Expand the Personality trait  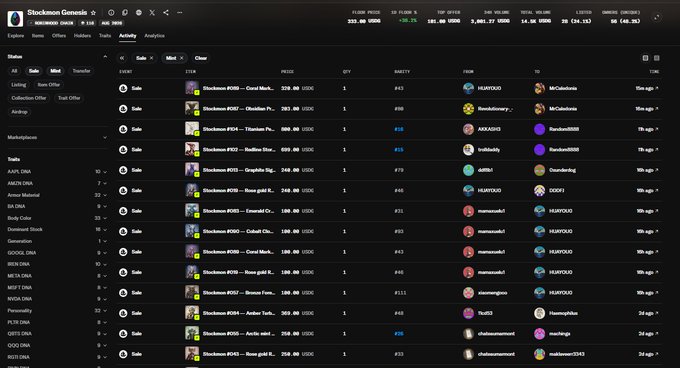(x=56, y=310)
